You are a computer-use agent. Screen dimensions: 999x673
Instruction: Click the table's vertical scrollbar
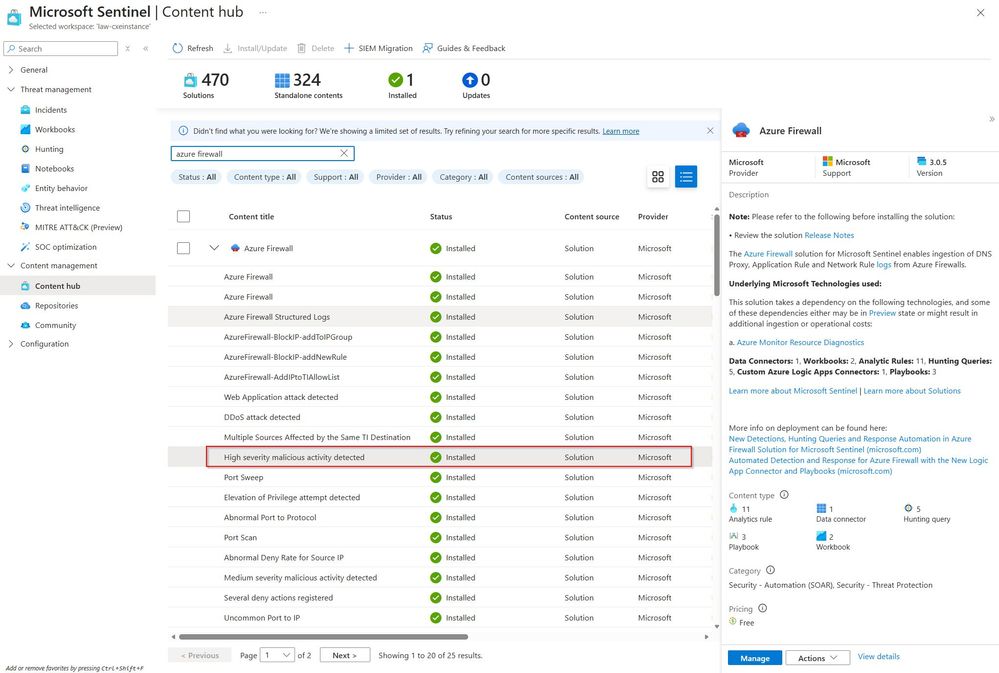(717, 255)
